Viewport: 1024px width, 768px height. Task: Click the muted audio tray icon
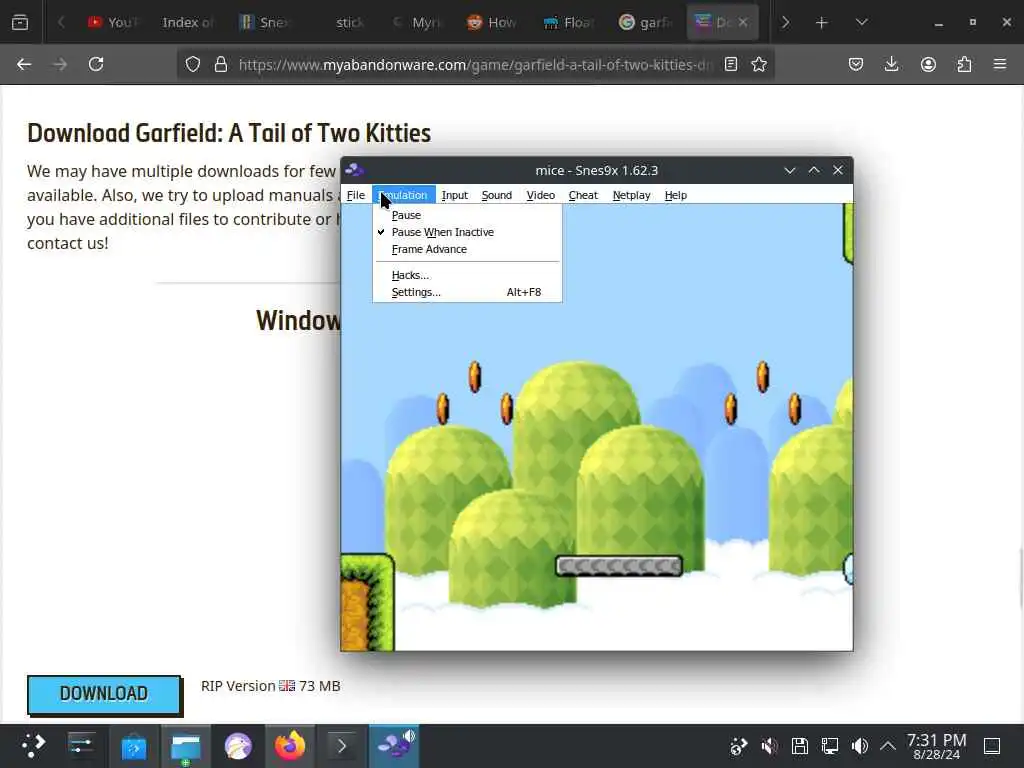[x=769, y=746]
